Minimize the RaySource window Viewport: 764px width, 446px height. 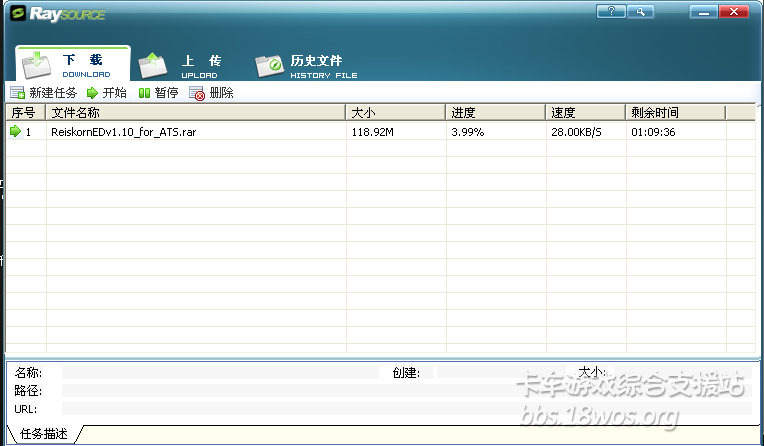coord(704,12)
